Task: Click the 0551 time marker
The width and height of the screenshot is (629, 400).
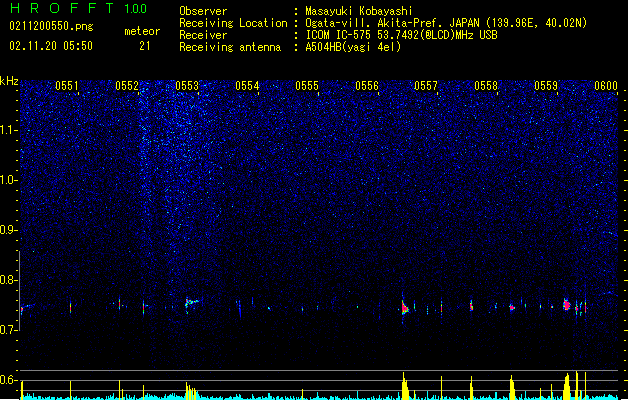Action: coord(67,86)
